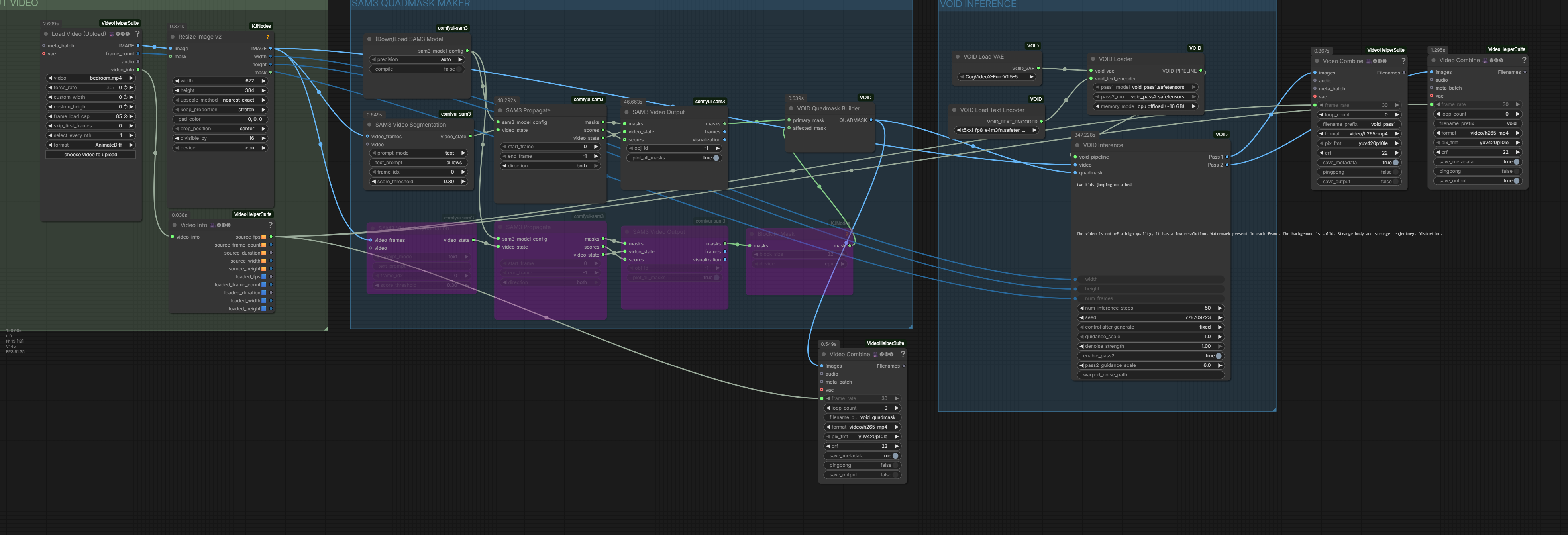
Task: Click choose video to upload button
Action: (x=91, y=155)
